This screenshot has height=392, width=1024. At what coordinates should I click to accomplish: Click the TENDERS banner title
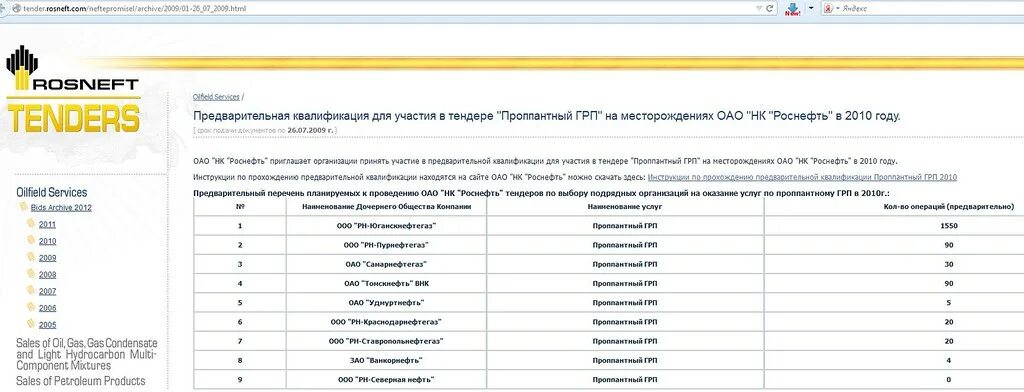73,119
